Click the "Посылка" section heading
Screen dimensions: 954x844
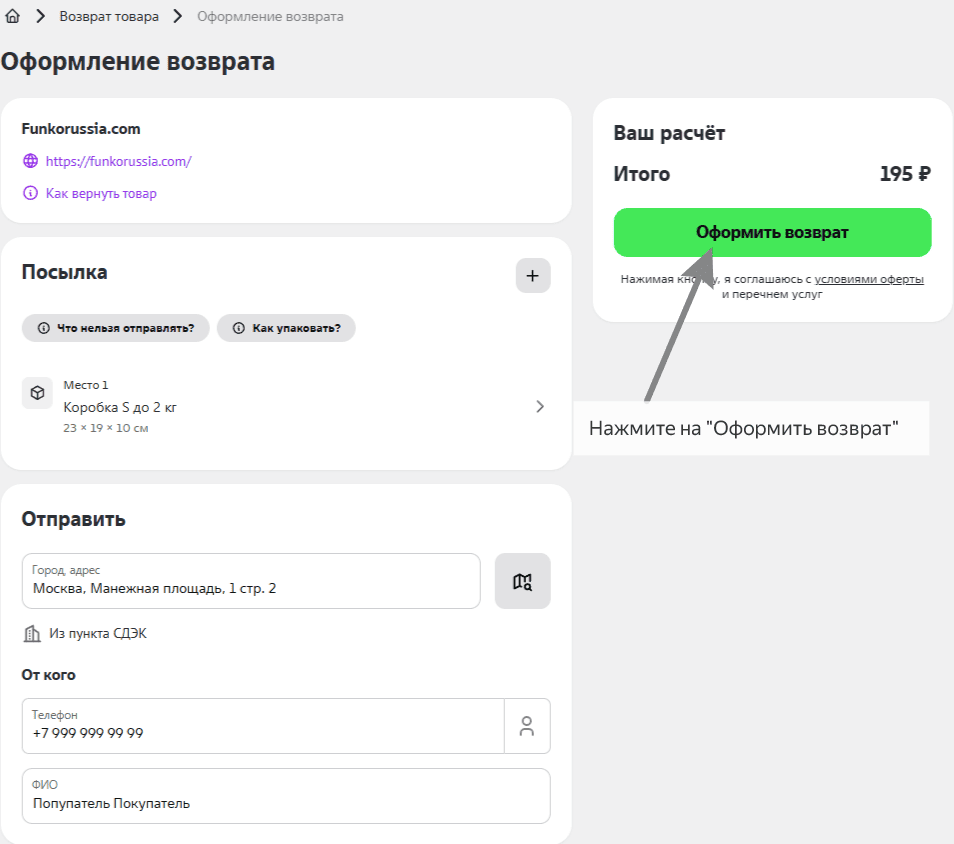click(x=64, y=272)
